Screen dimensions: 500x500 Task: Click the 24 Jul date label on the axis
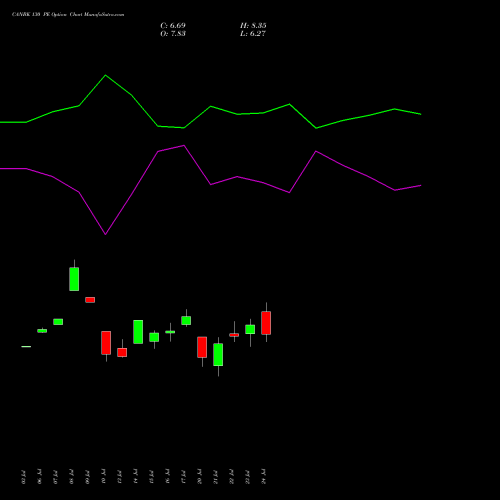point(264,477)
